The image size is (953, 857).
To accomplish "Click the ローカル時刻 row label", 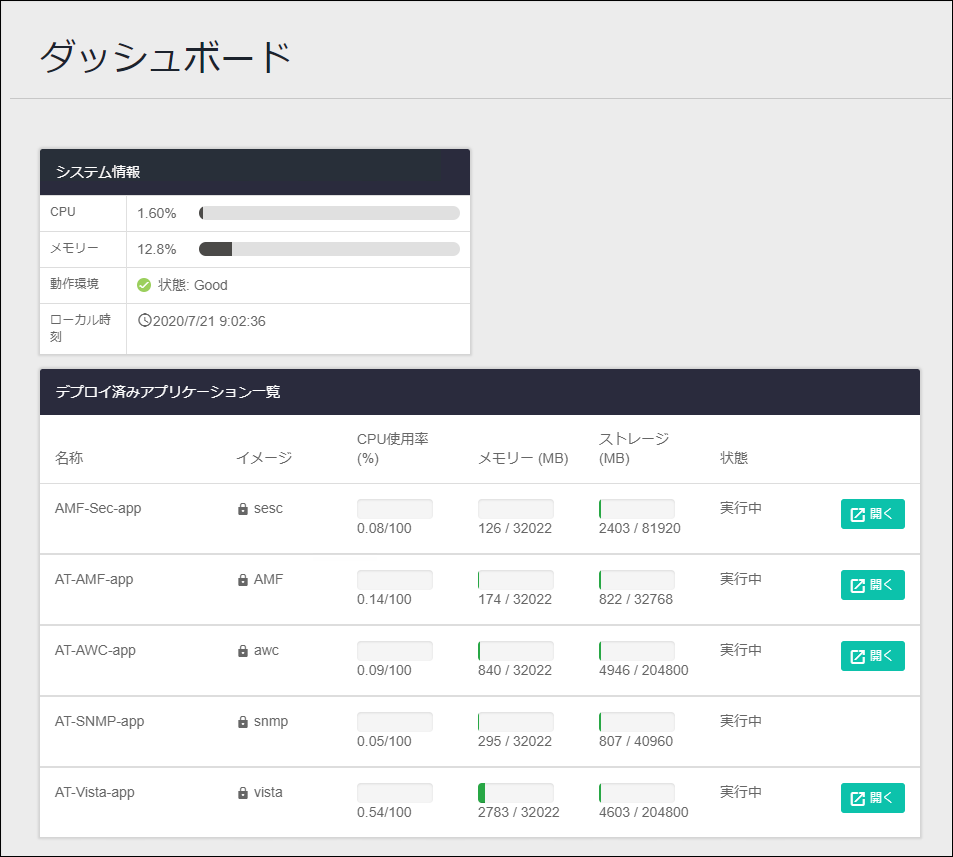I will pyautogui.click(x=80, y=328).
